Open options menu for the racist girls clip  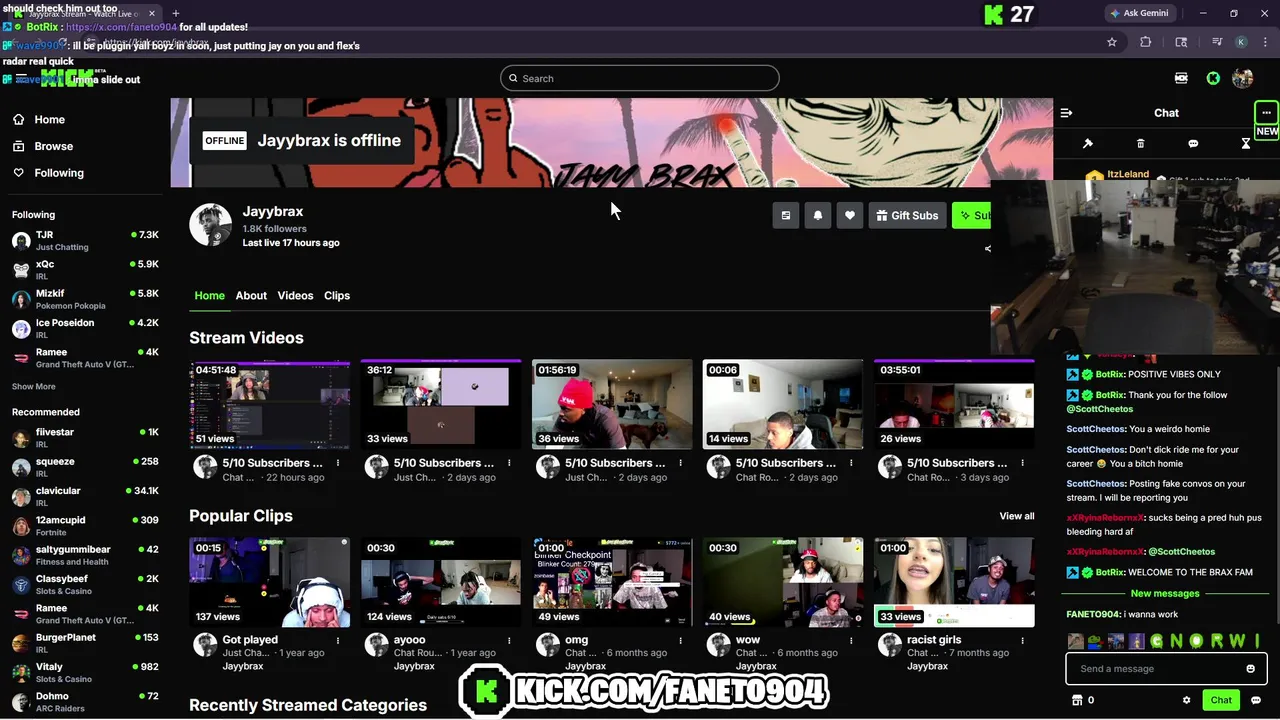[1022, 640]
